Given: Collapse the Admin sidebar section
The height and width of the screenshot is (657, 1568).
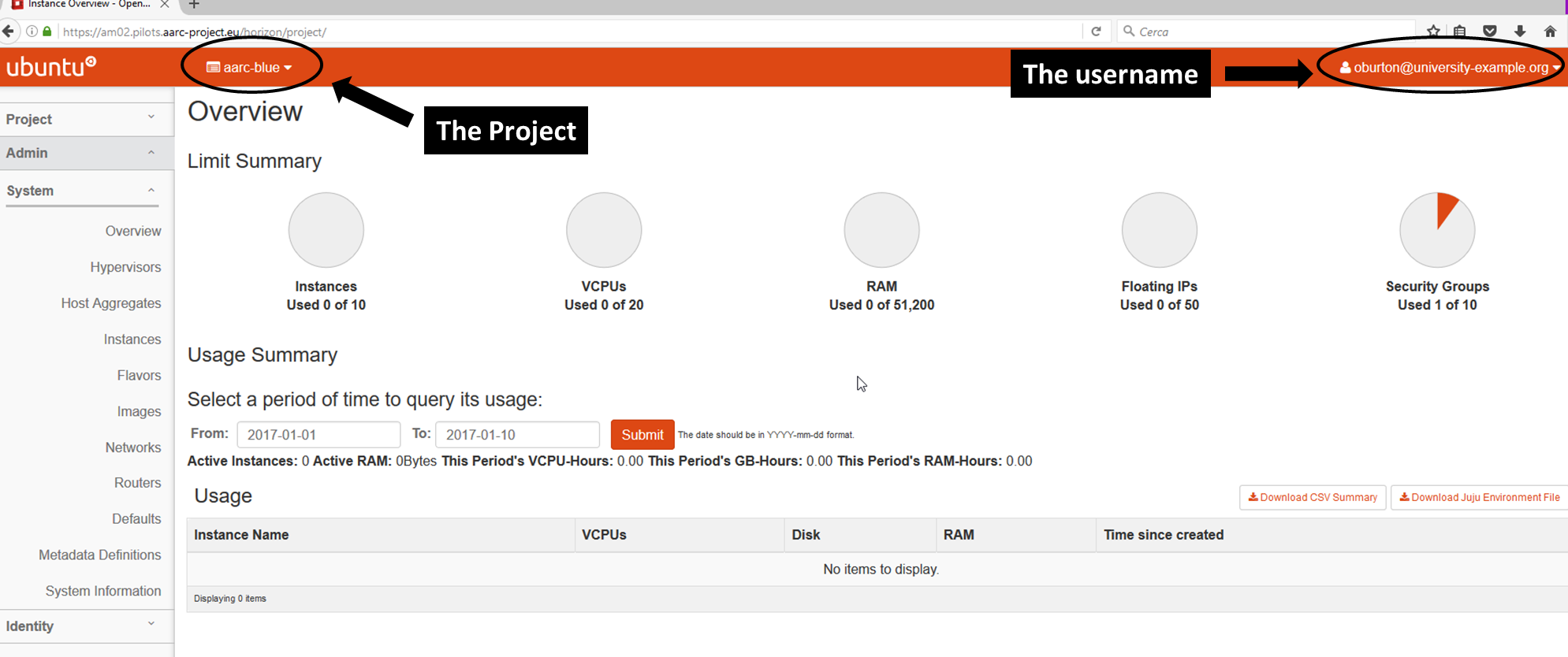Looking at the screenshot, I should [80, 153].
